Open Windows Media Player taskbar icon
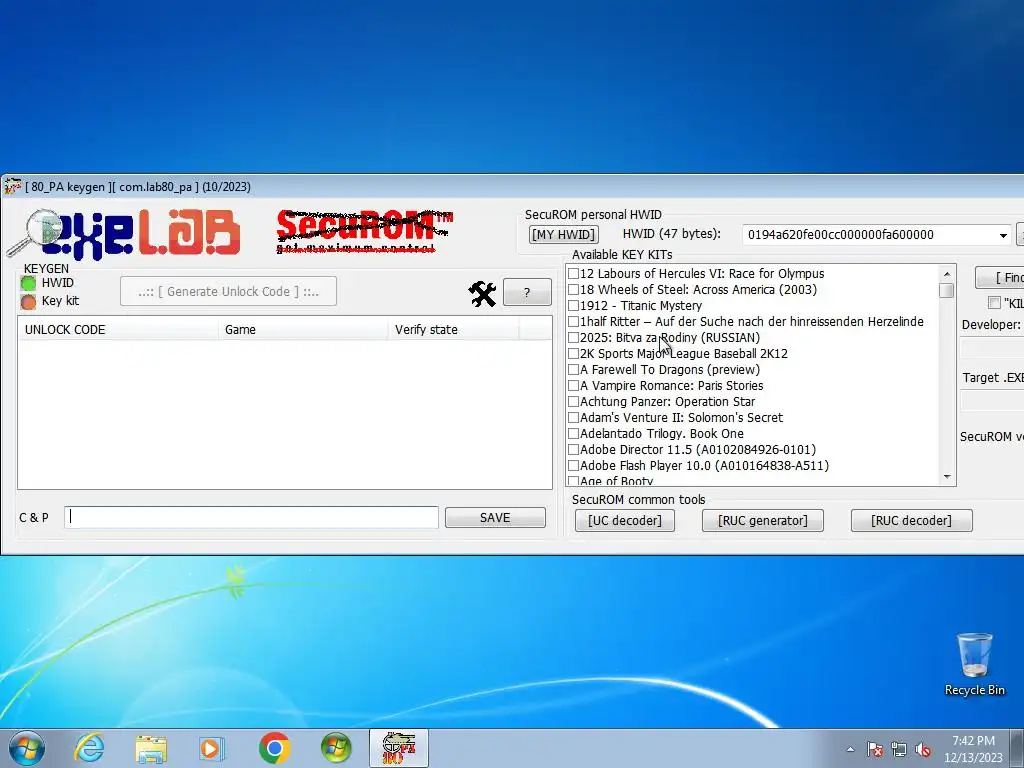The height and width of the screenshot is (768, 1024). click(211, 749)
